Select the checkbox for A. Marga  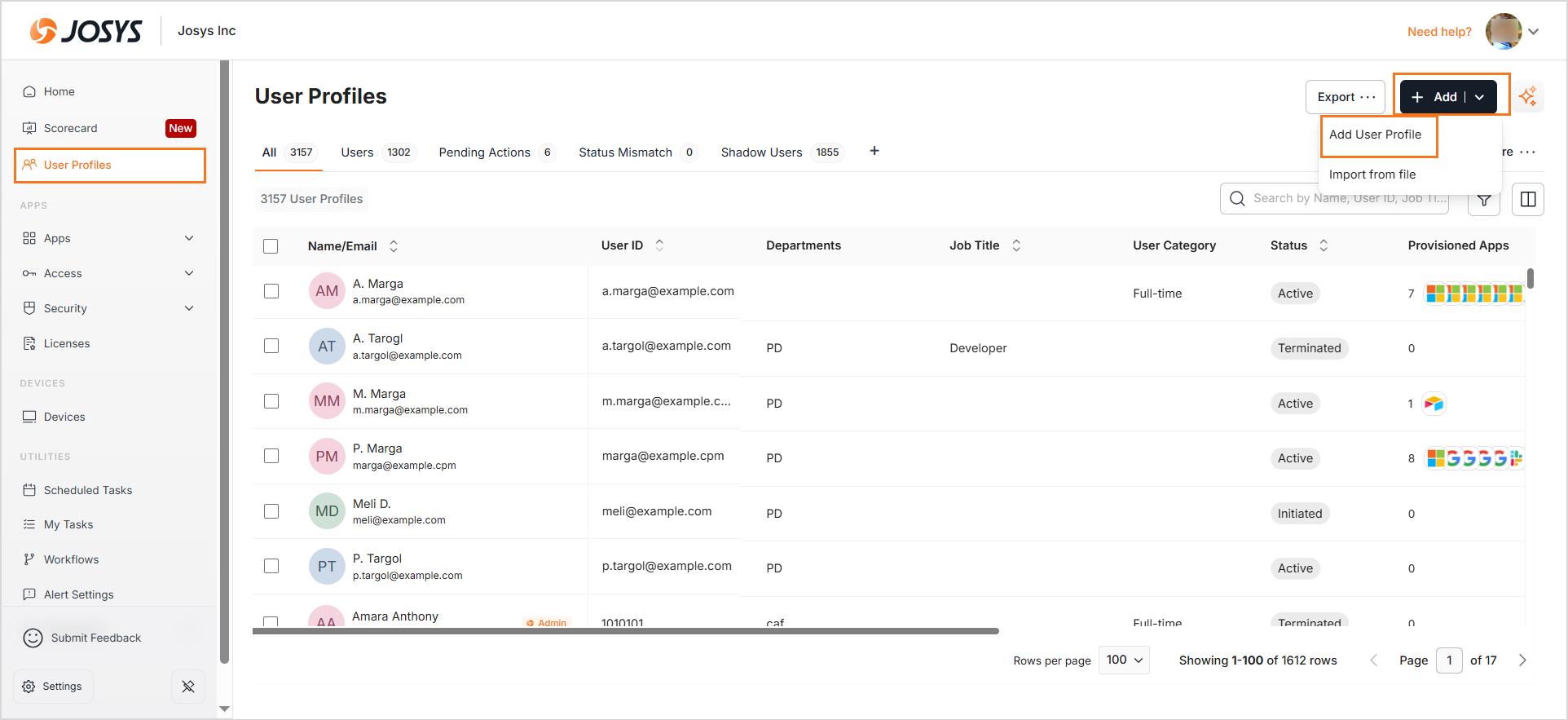[271, 291]
